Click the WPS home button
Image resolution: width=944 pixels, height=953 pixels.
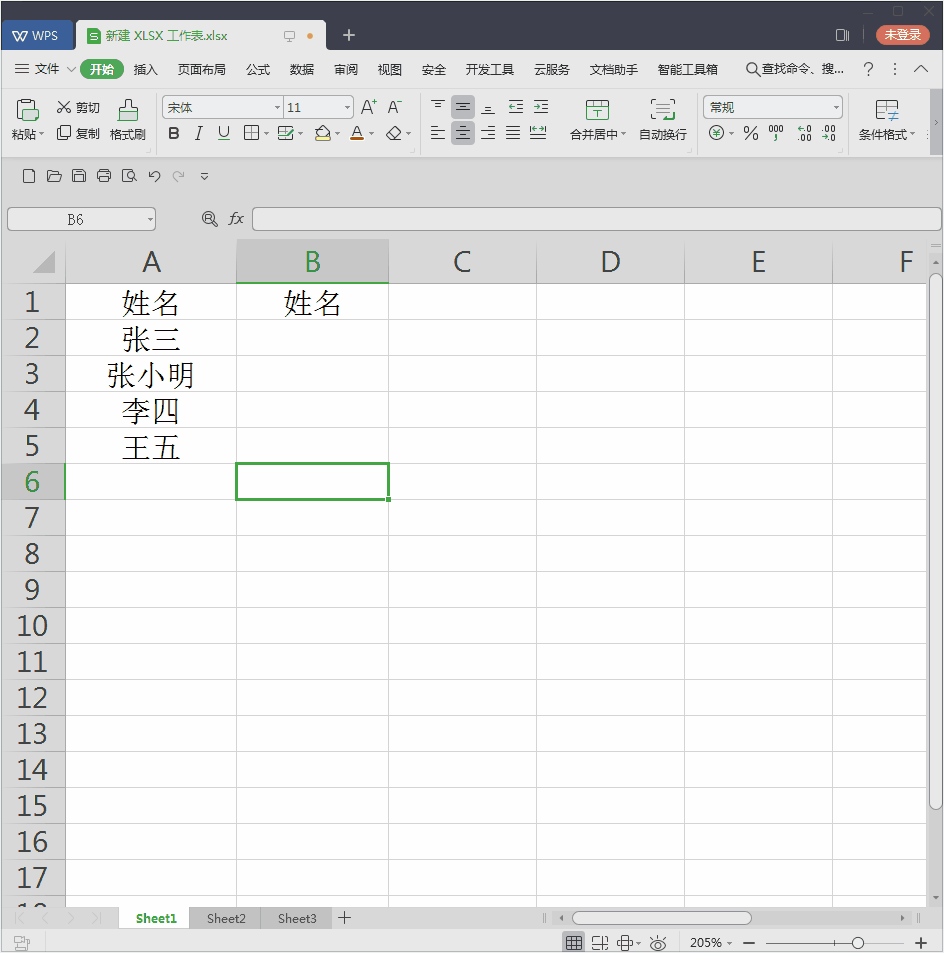[36, 35]
